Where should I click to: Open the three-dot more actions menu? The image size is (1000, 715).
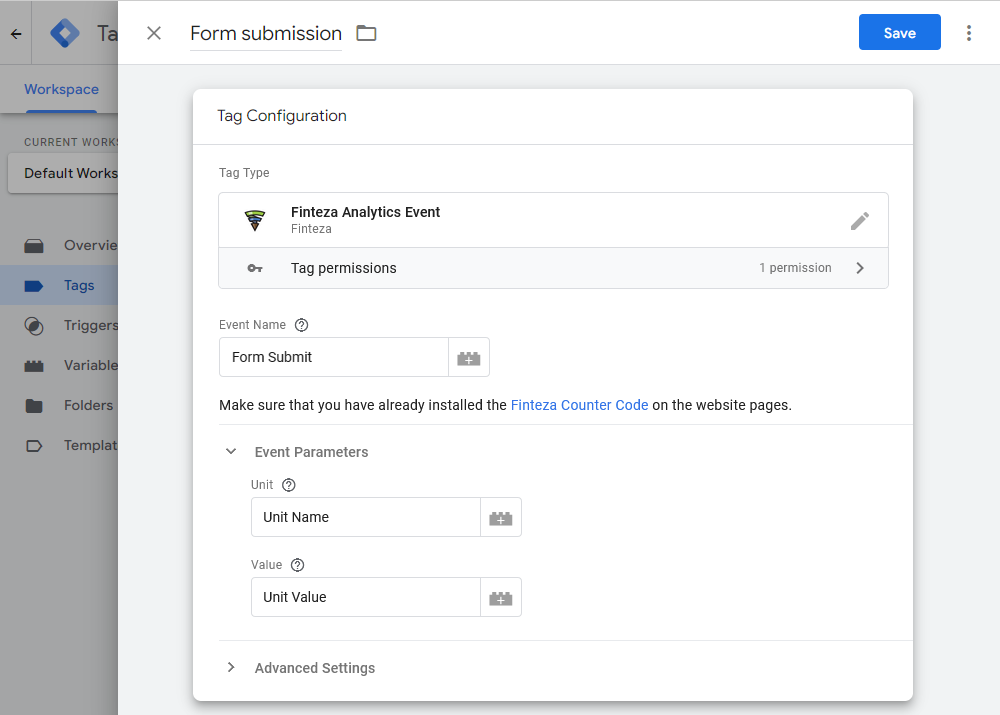[x=969, y=33]
